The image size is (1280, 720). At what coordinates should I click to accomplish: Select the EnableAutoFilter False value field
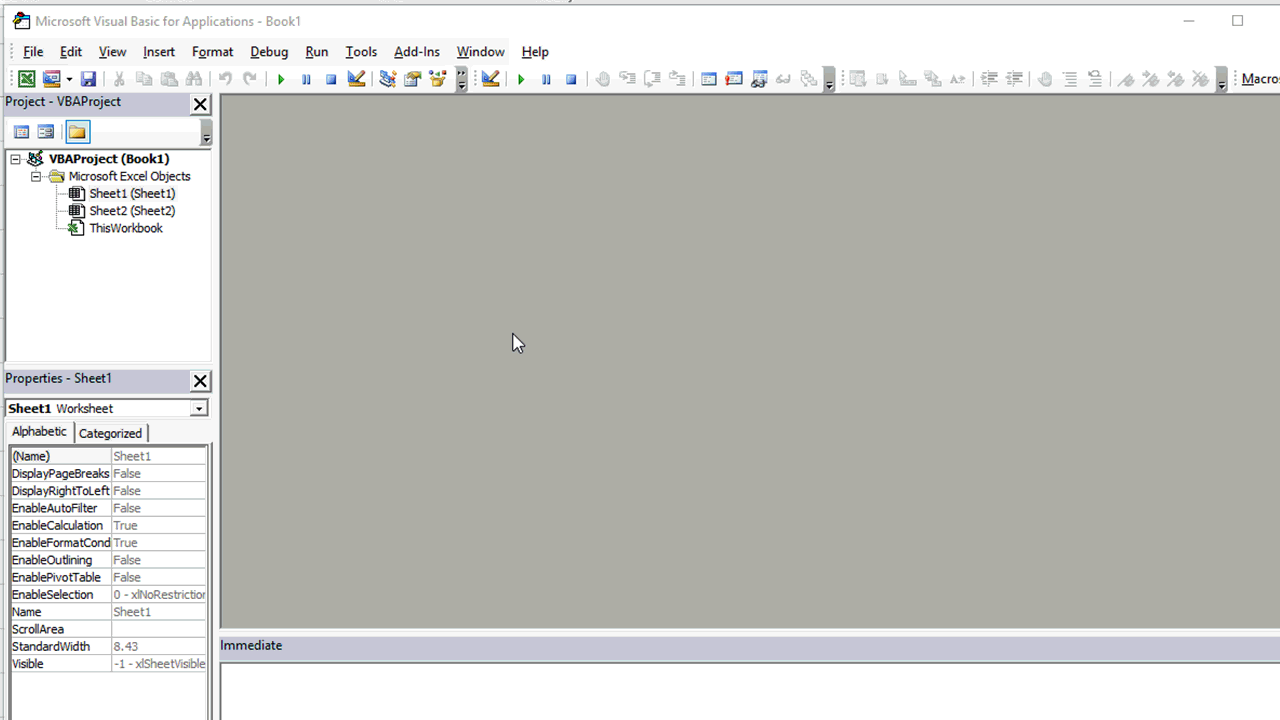click(x=158, y=508)
